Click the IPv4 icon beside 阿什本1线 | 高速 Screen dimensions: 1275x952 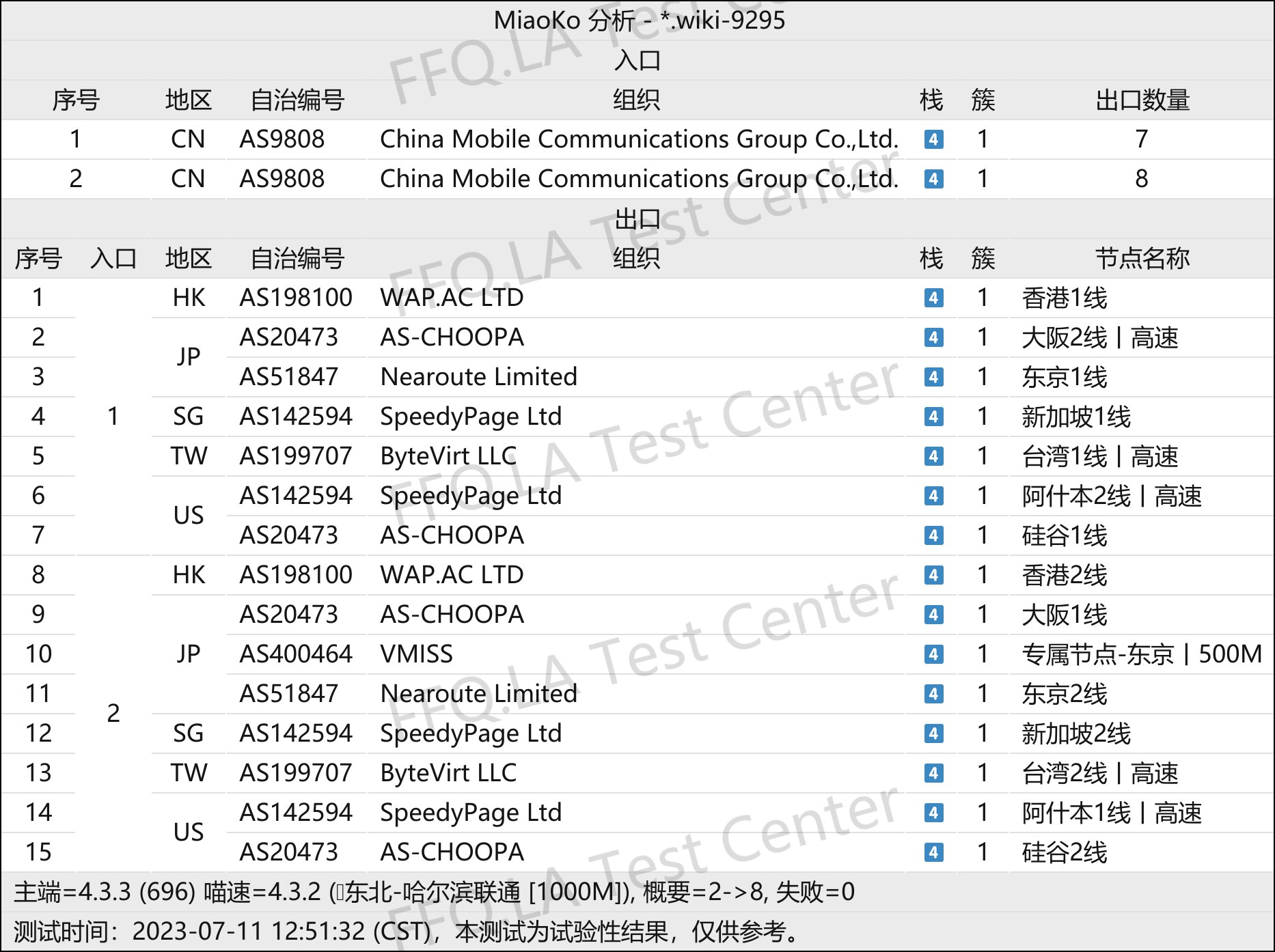[x=933, y=813]
